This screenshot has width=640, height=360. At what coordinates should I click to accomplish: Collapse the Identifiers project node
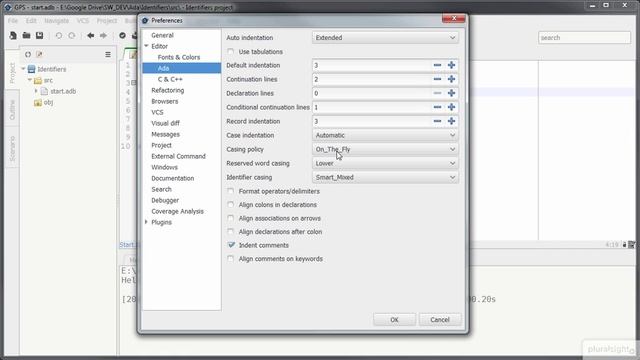click(x=23, y=69)
